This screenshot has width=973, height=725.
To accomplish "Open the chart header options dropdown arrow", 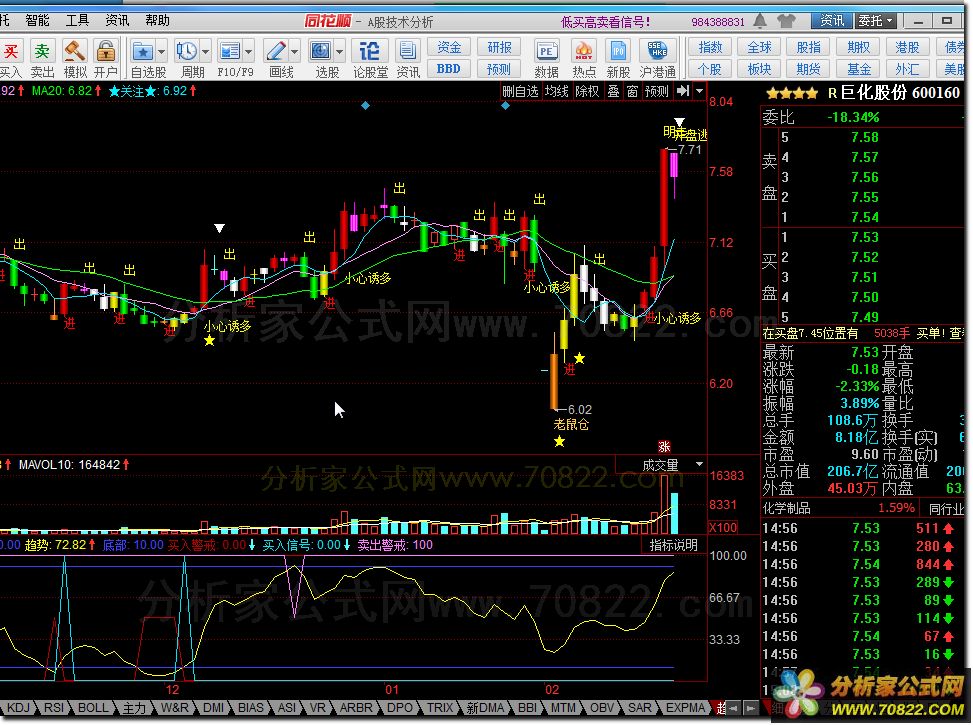I will (x=699, y=91).
